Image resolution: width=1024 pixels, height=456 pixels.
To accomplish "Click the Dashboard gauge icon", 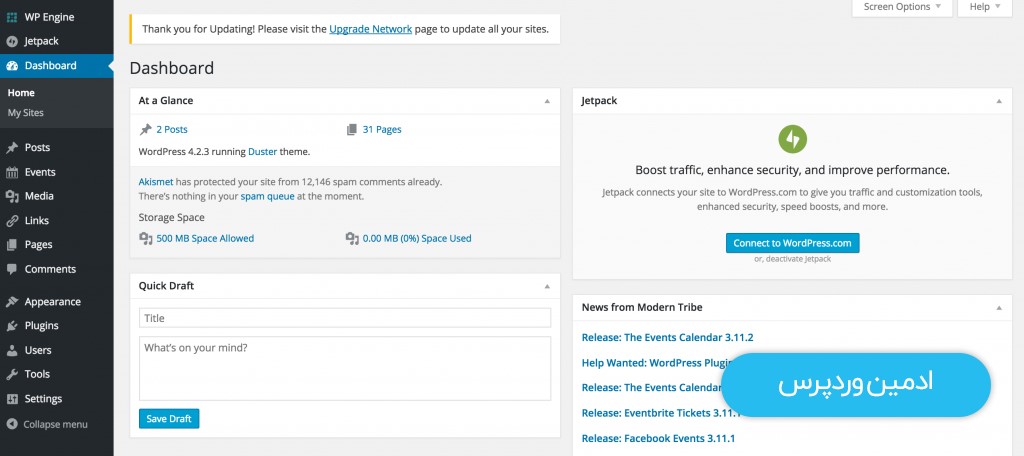I will tap(12, 65).
